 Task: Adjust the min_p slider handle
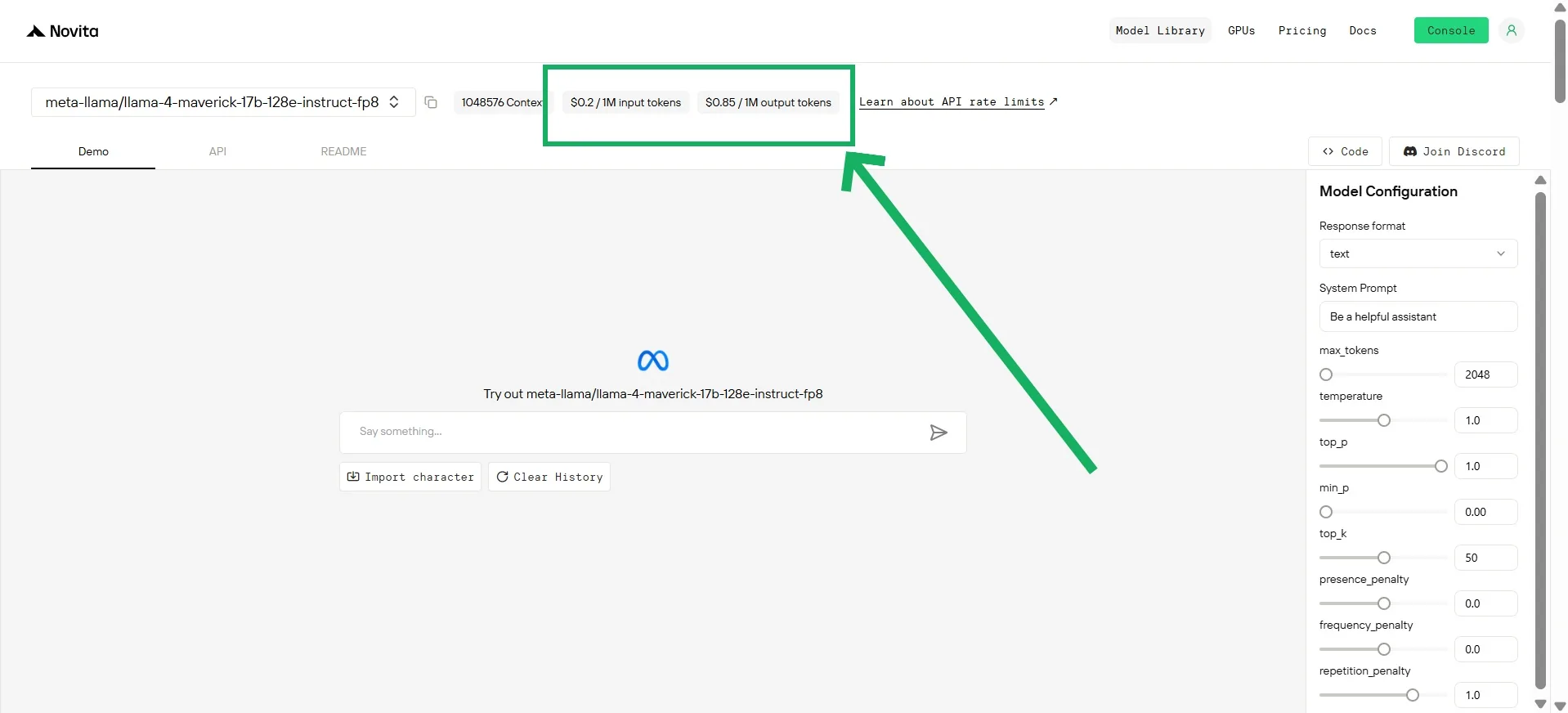coord(1326,512)
